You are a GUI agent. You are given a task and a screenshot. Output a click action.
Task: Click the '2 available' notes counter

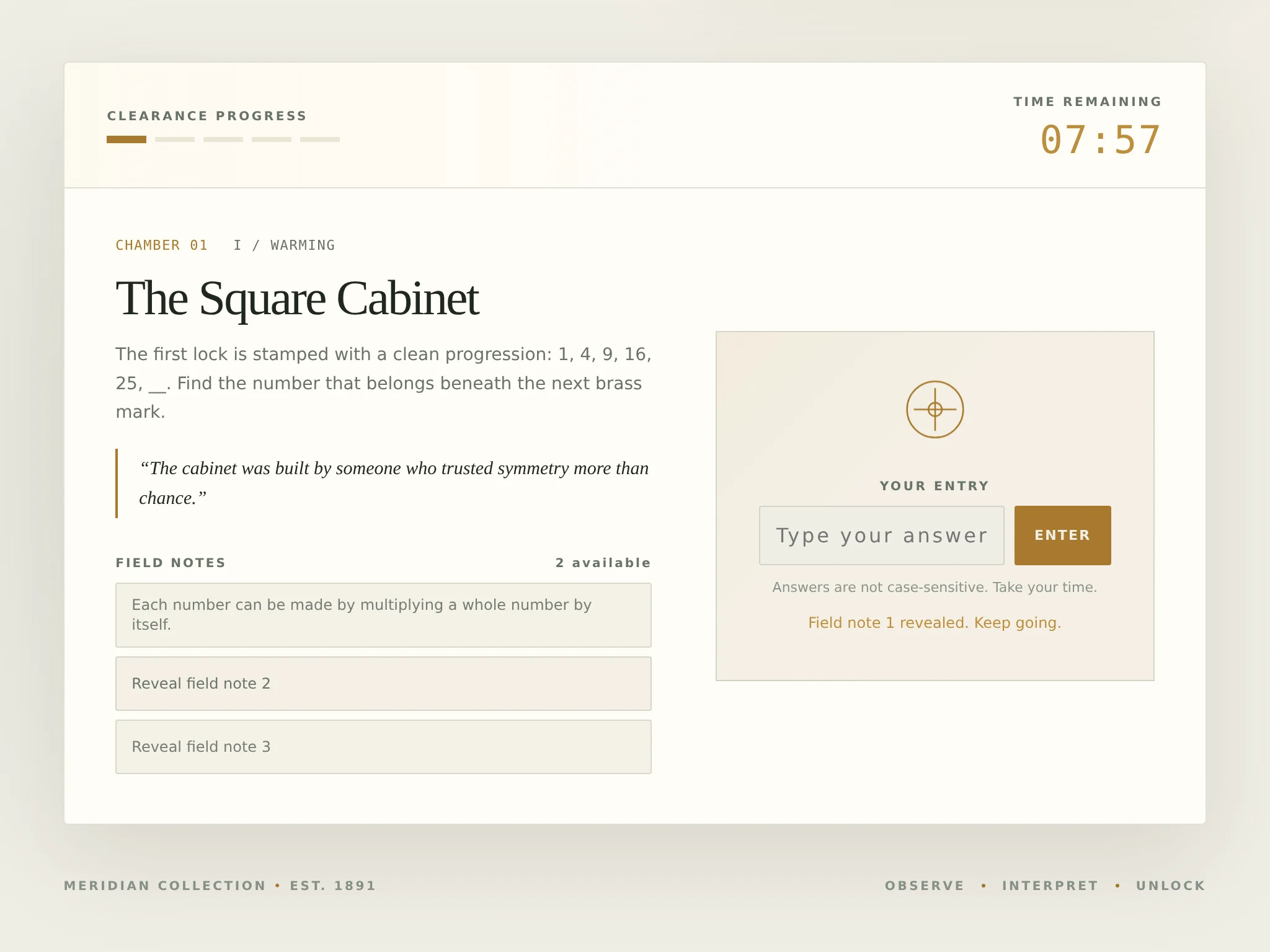(x=603, y=562)
